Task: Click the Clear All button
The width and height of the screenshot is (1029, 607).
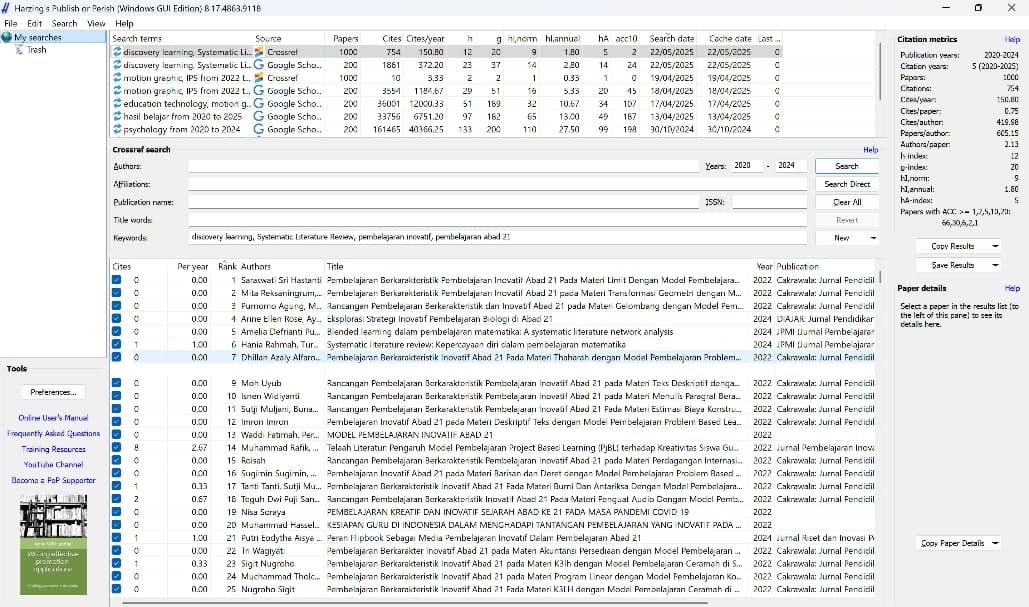Action: [x=847, y=202]
